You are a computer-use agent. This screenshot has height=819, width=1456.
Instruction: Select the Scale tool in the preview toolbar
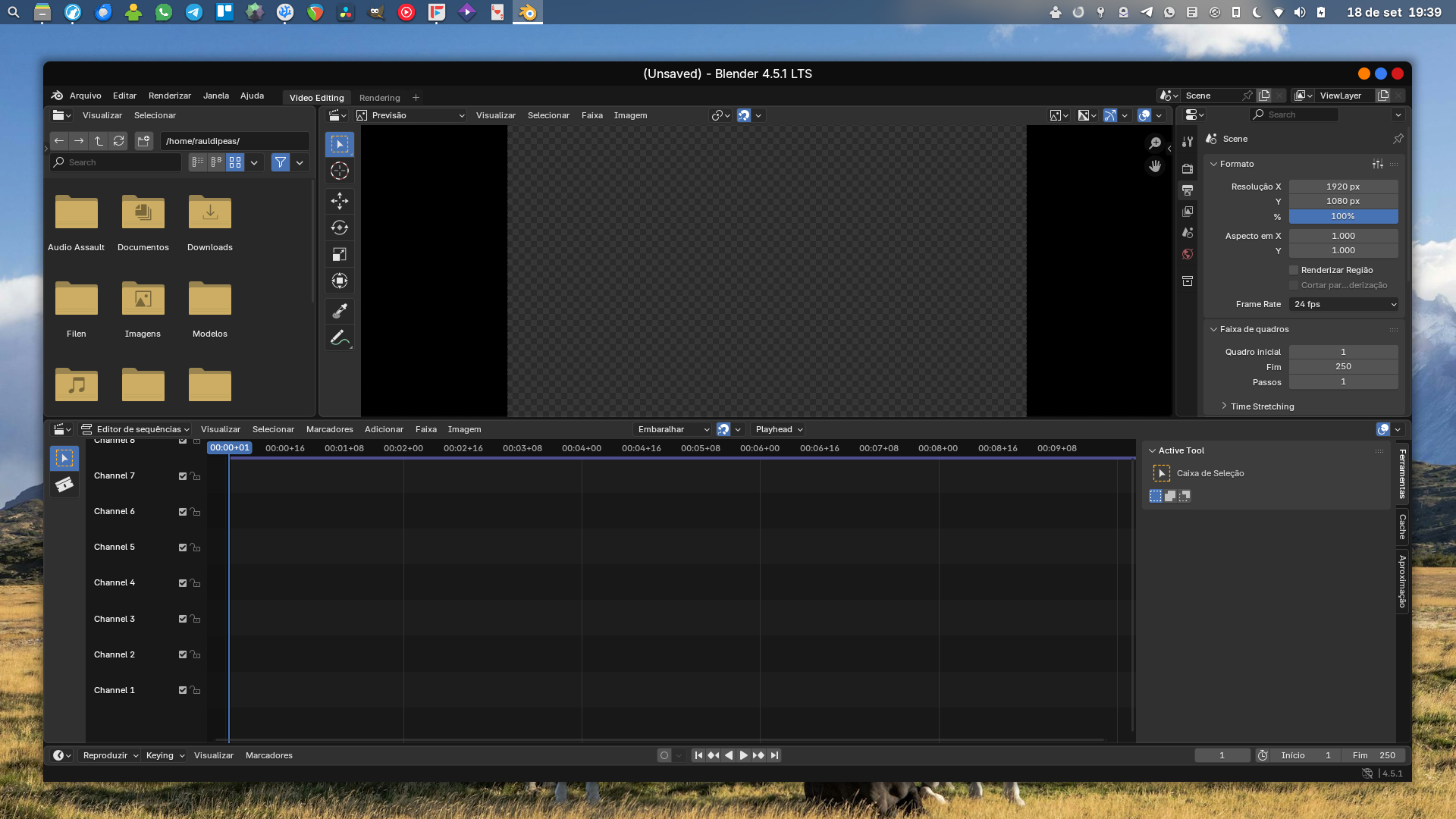[x=339, y=254]
